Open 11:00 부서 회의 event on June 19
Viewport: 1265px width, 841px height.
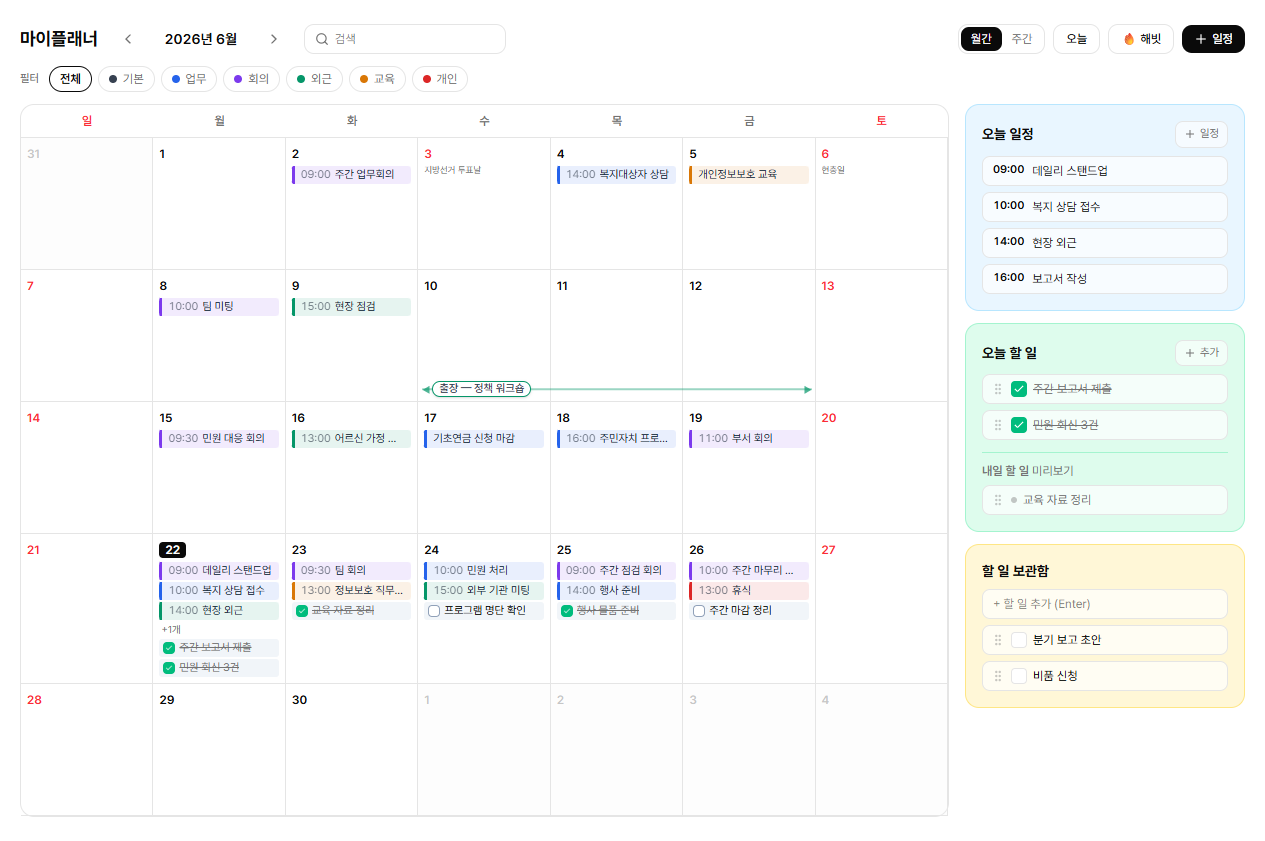tap(748, 439)
